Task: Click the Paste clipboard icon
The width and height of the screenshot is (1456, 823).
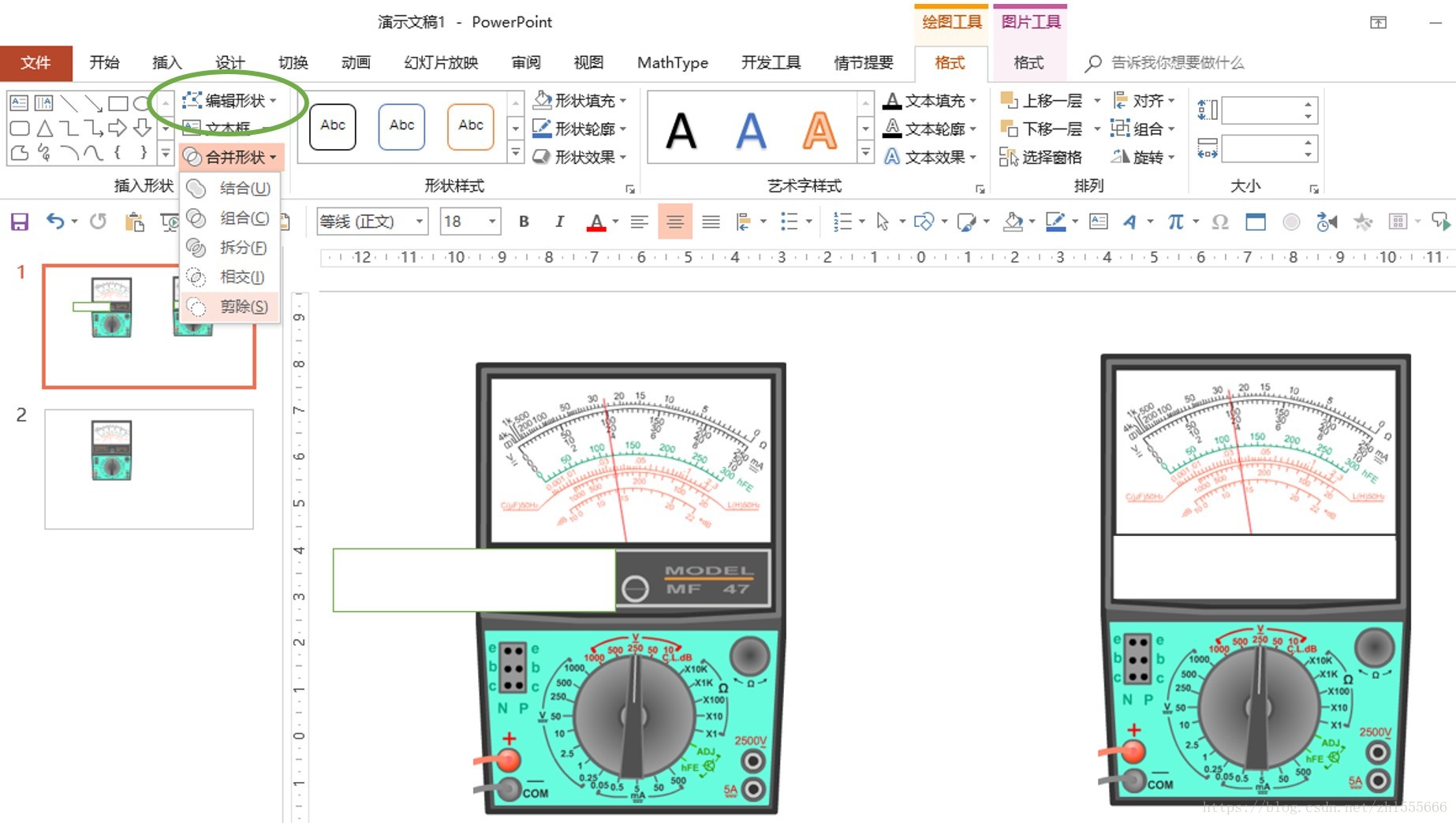Action: tap(135, 222)
